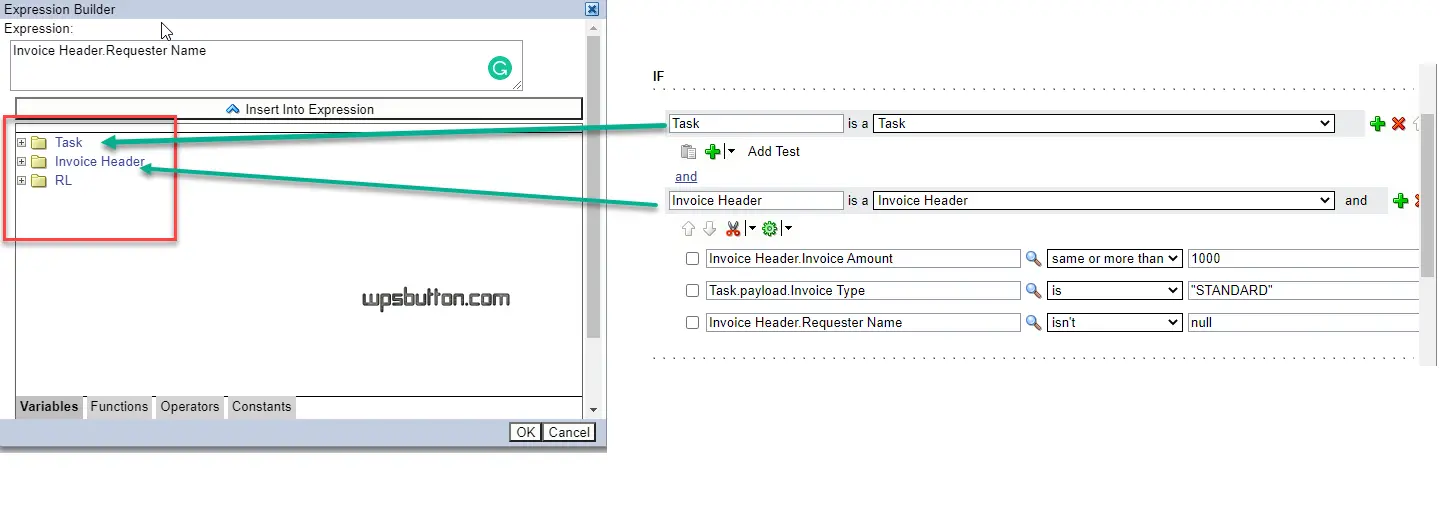The width and height of the screenshot is (1440, 507).
Task: Click the move up arrow icon
Action: (688, 229)
